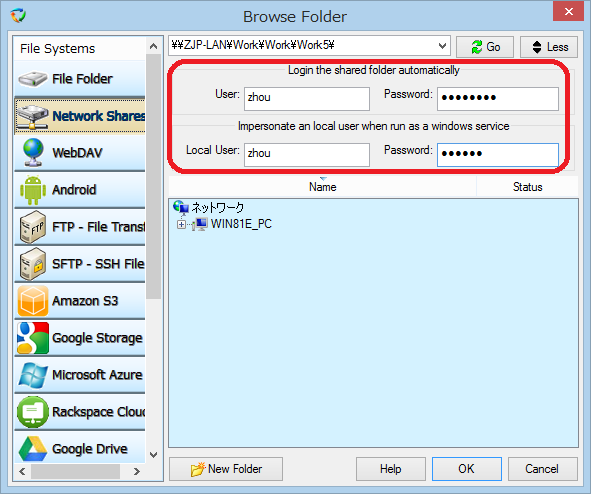Click the WIN81E_PC computer icon

pyautogui.click(x=200, y=224)
